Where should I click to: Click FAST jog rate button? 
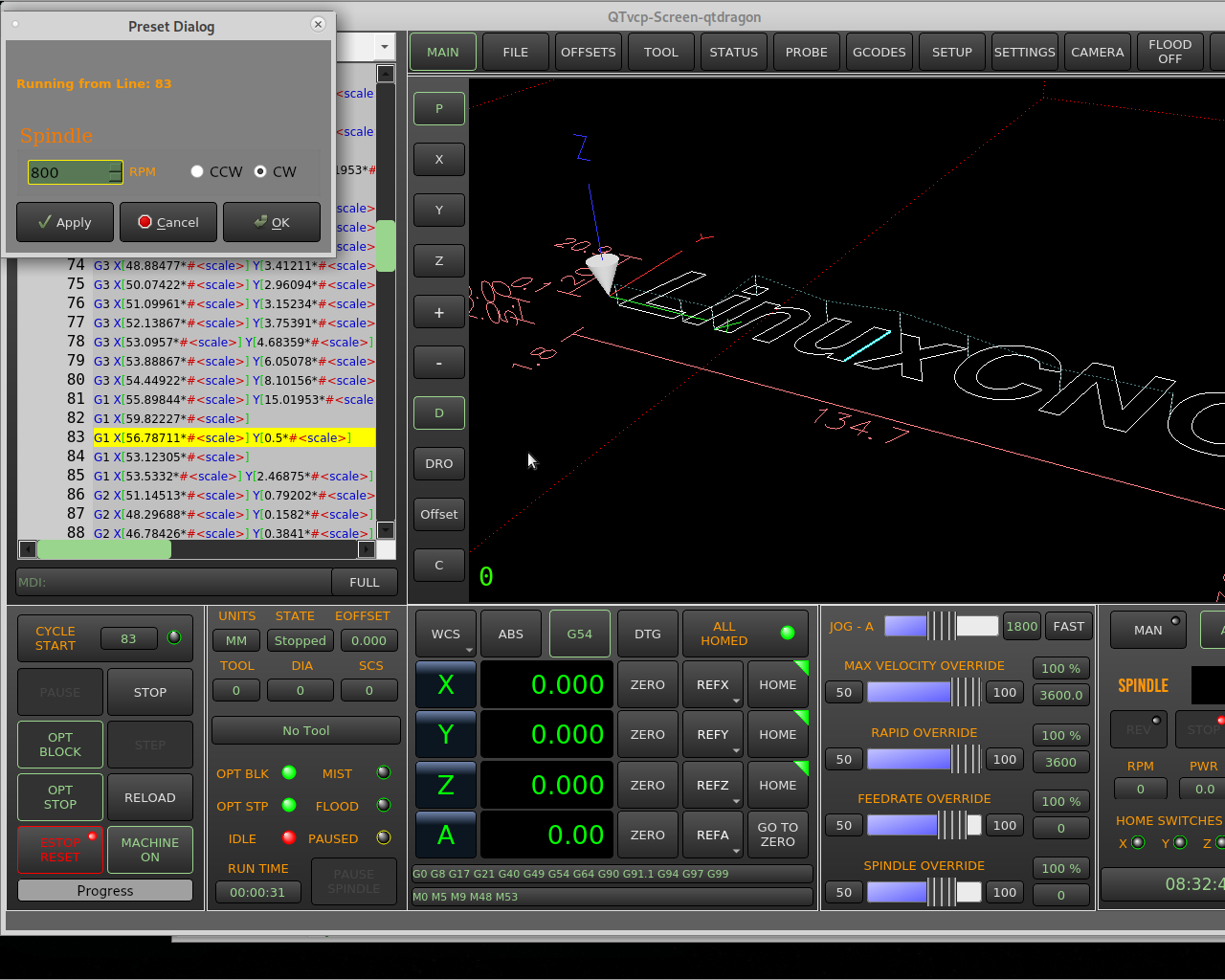pyautogui.click(x=1069, y=626)
